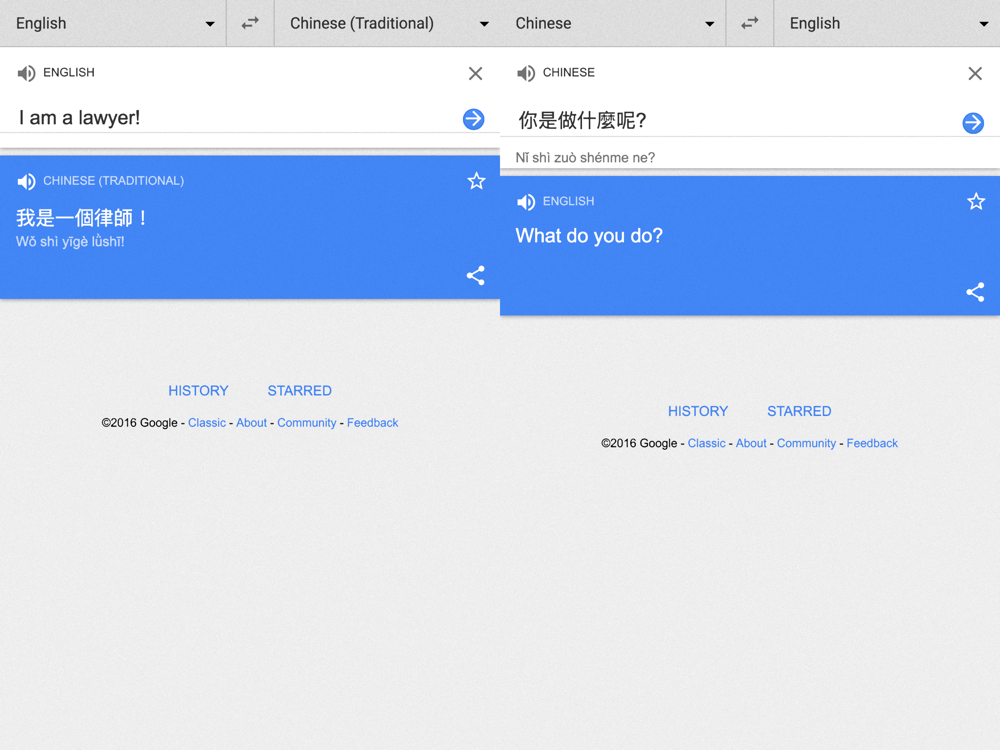Select the translated text 我是一個律師！
This screenshot has width=1000, height=750.
(x=82, y=218)
